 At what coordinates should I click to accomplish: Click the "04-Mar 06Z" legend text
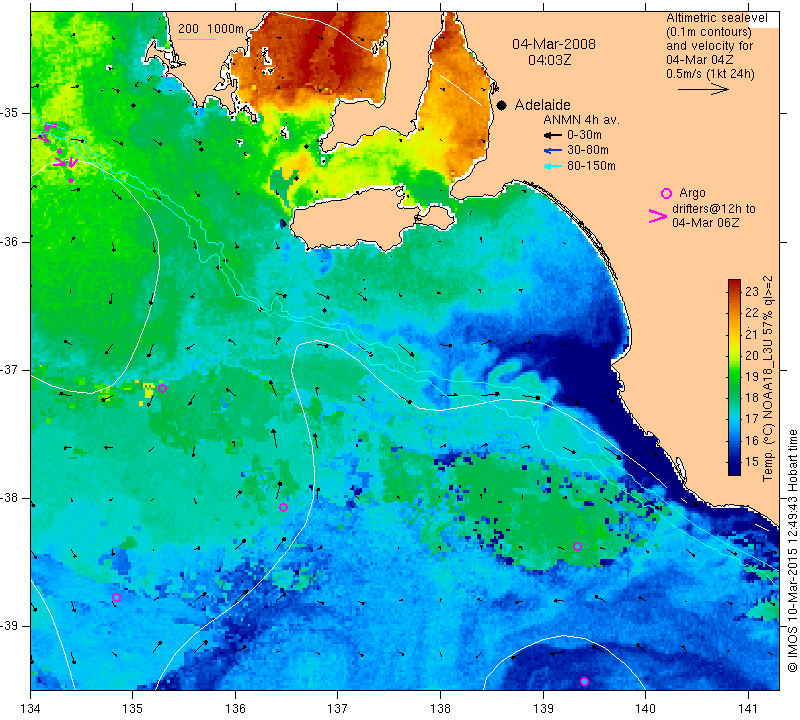706,222
